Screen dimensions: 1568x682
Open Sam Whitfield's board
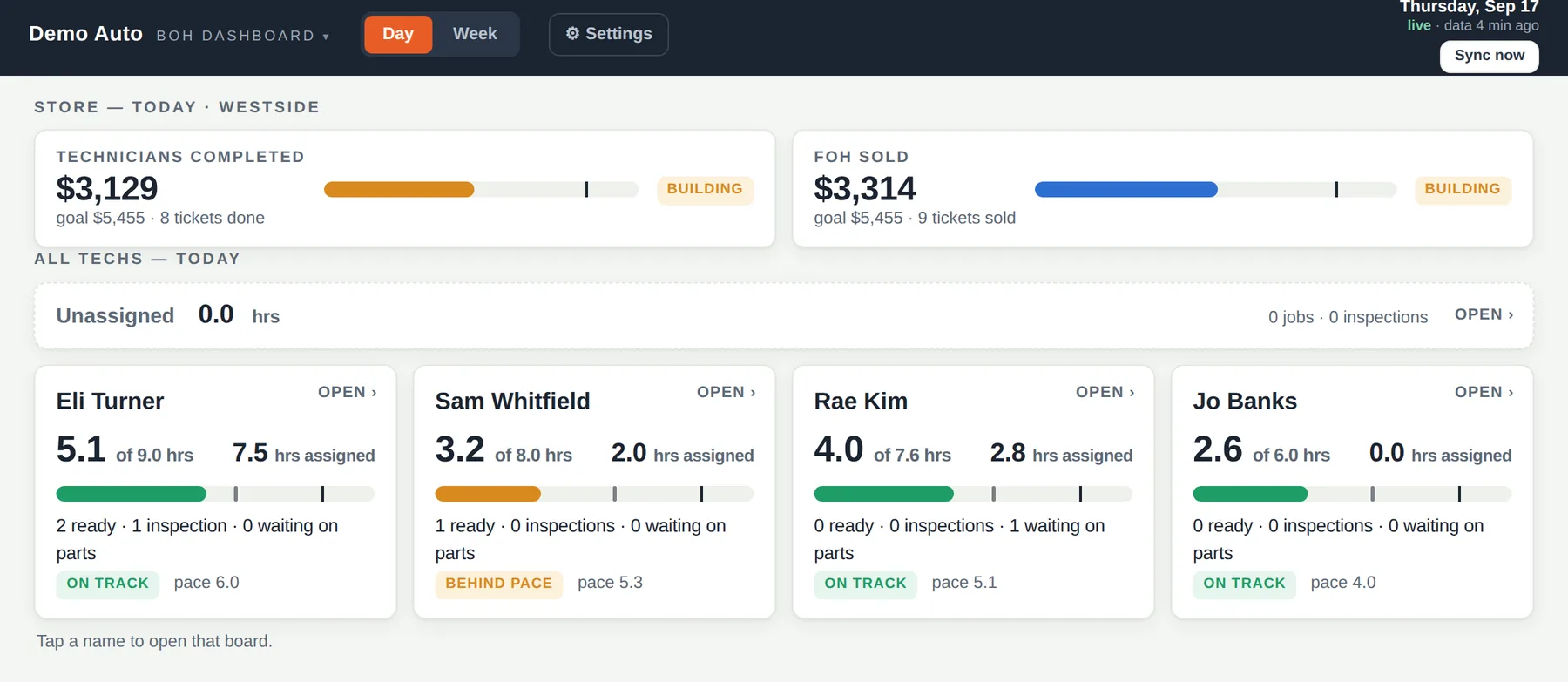point(727,392)
